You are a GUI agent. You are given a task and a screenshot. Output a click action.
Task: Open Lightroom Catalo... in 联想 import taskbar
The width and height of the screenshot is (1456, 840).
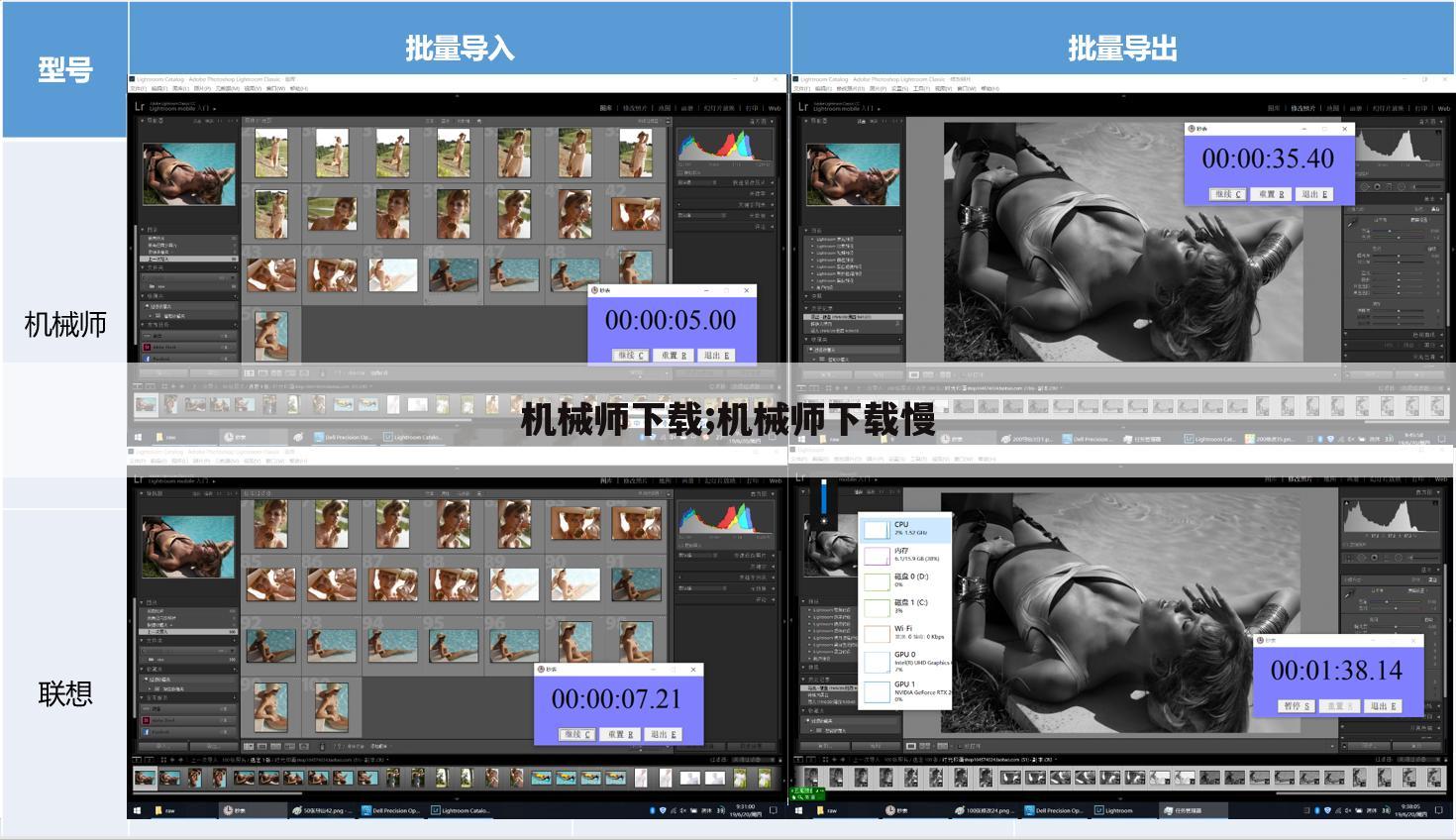(x=460, y=810)
